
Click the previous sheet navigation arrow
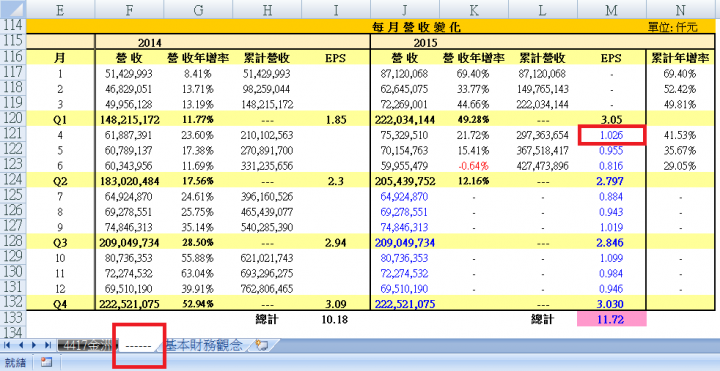(21, 345)
